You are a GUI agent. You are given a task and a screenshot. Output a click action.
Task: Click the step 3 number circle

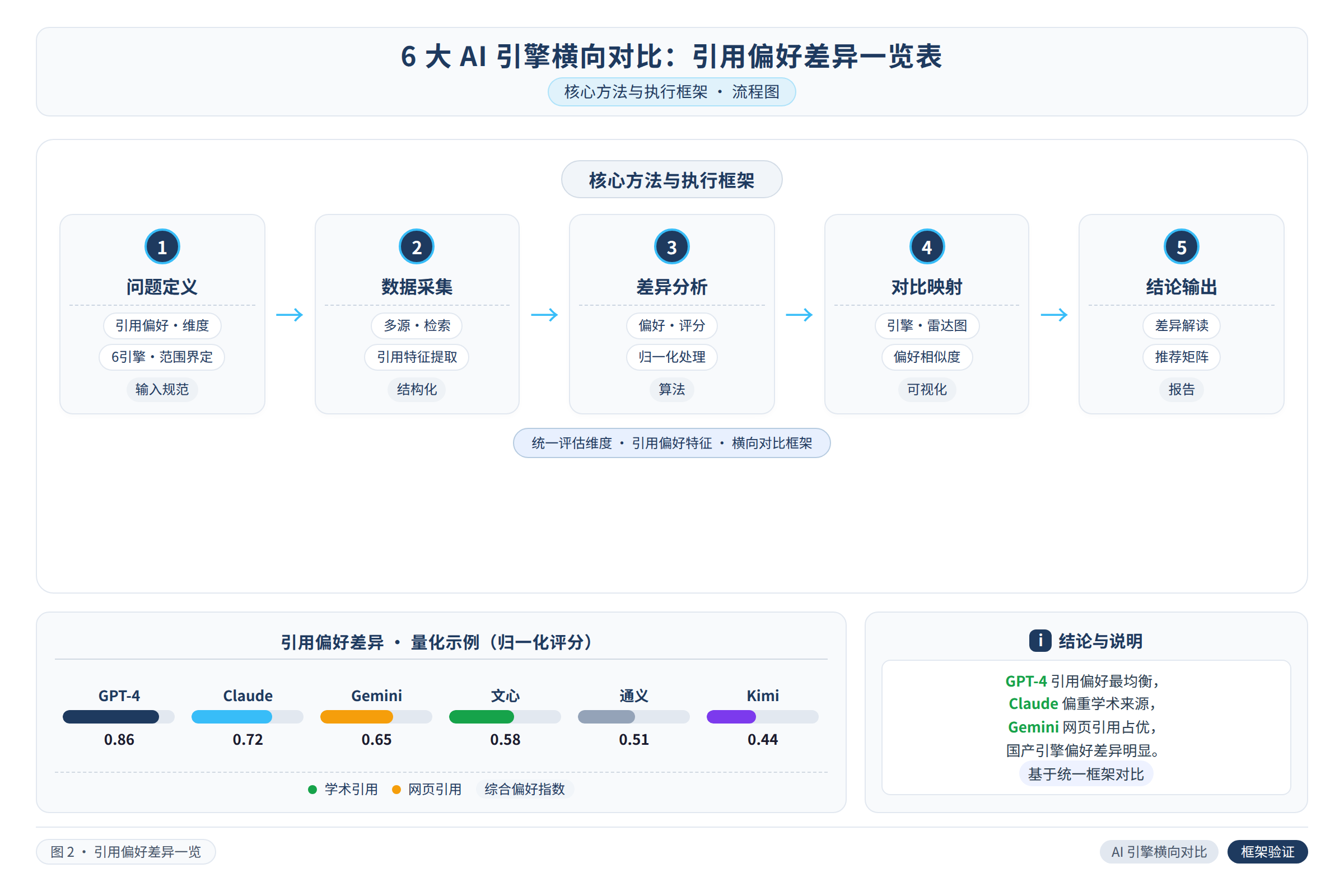671,247
